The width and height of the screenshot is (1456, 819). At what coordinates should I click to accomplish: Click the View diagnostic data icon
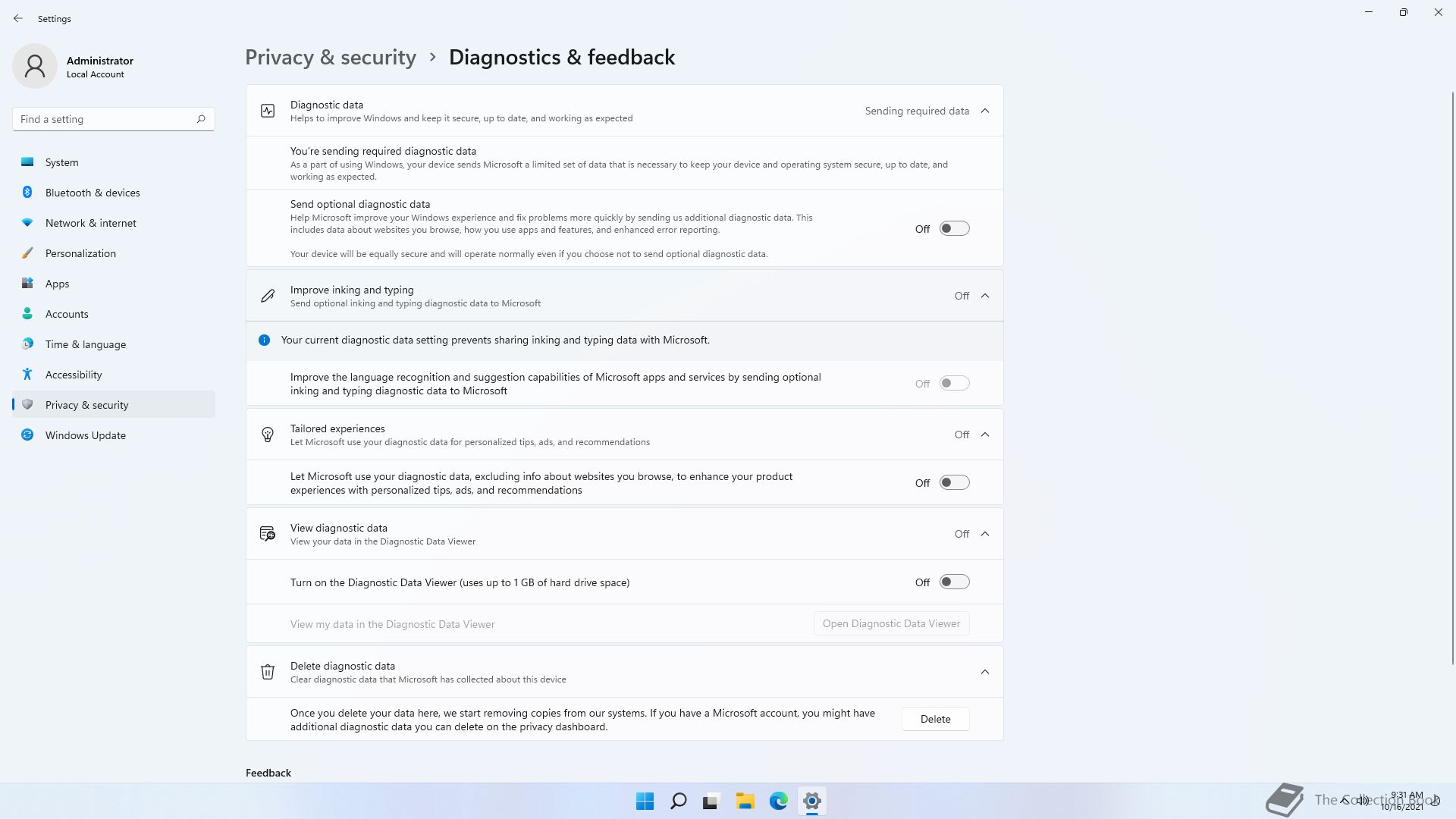[268, 534]
